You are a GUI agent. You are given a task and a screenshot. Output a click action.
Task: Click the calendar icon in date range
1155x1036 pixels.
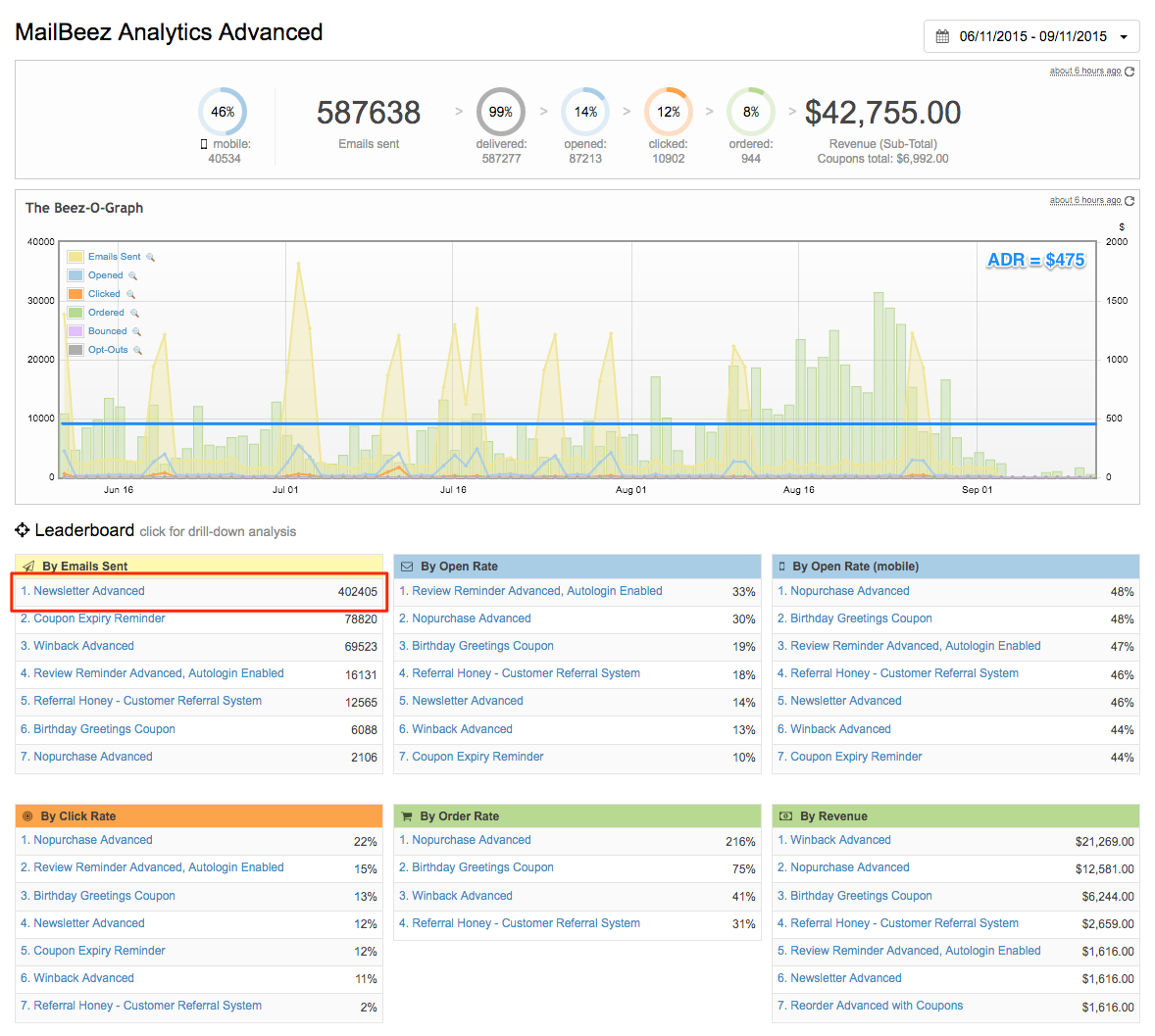[942, 36]
